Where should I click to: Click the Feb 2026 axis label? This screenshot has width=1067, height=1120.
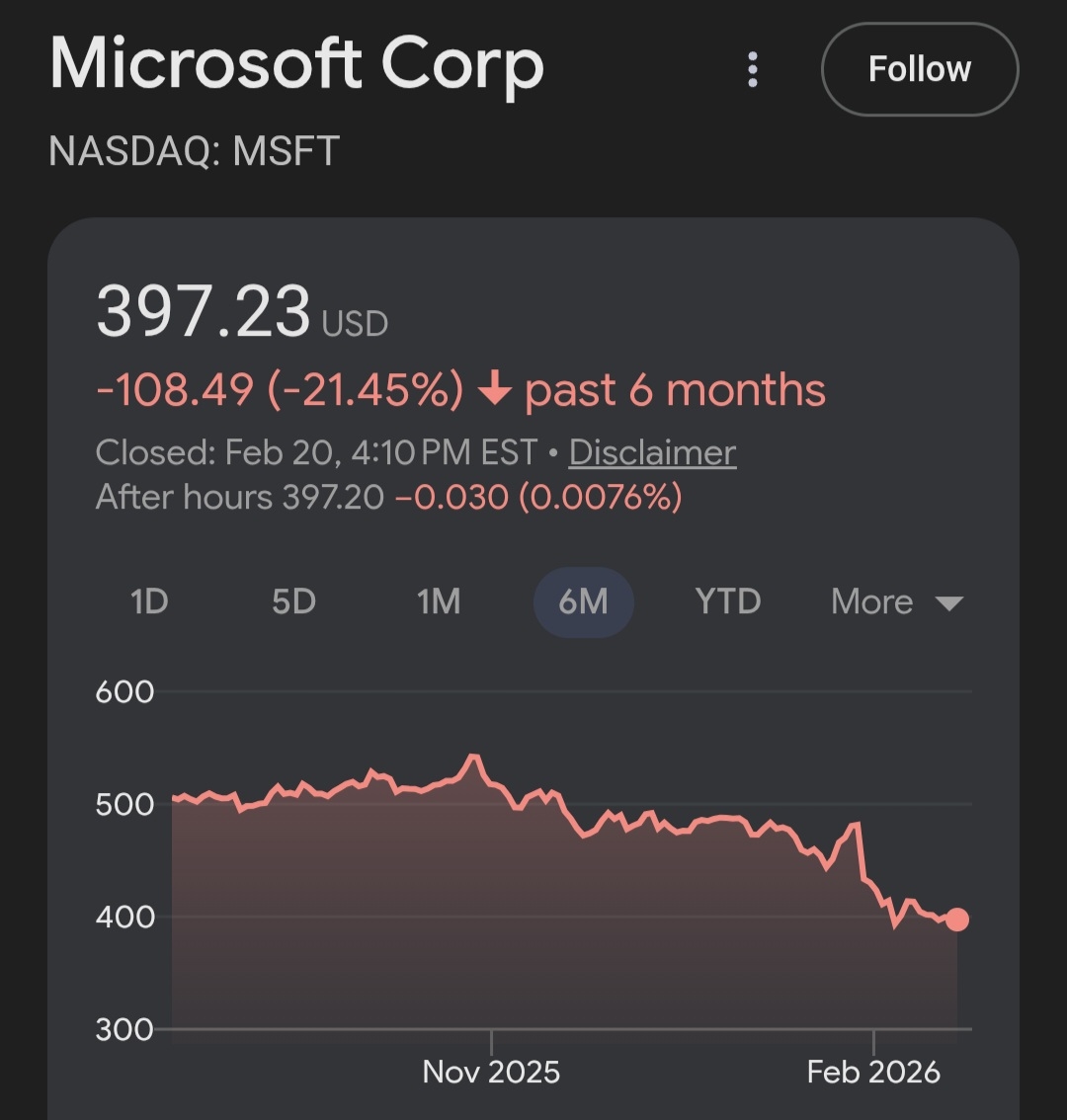click(x=873, y=1072)
